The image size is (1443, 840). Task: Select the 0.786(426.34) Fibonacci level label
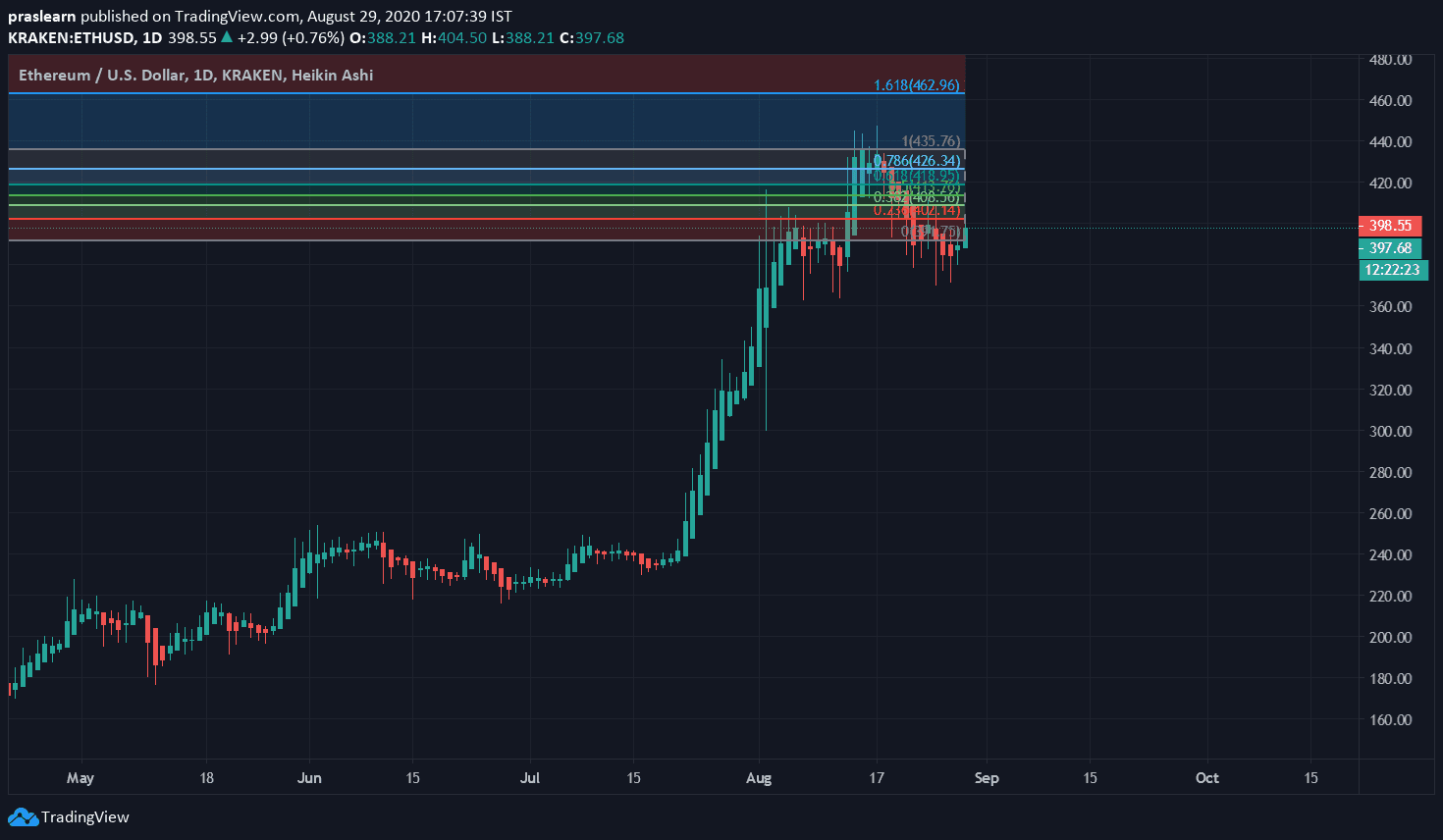(x=919, y=161)
